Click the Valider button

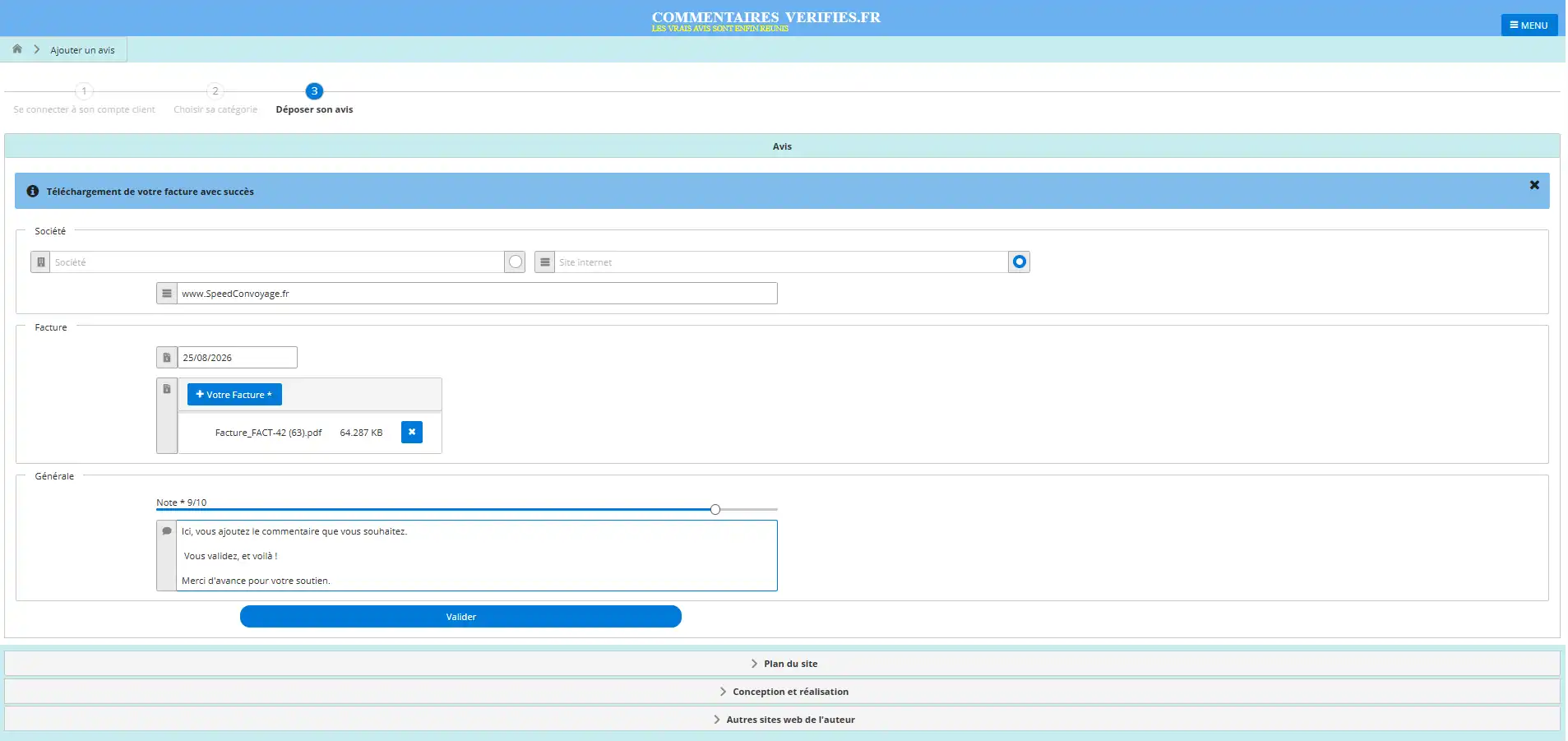pyautogui.click(x=460, y=617)
